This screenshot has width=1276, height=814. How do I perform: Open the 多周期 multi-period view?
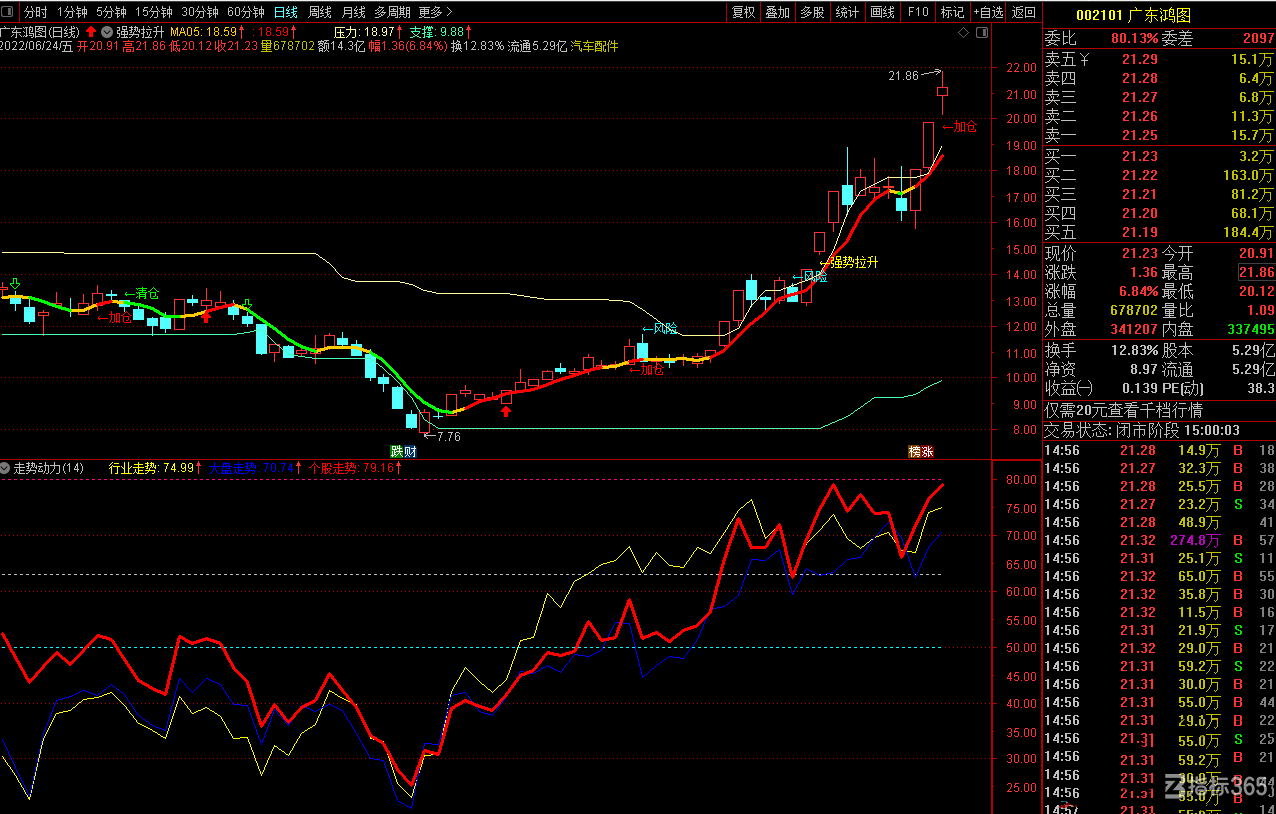point(392,12)
